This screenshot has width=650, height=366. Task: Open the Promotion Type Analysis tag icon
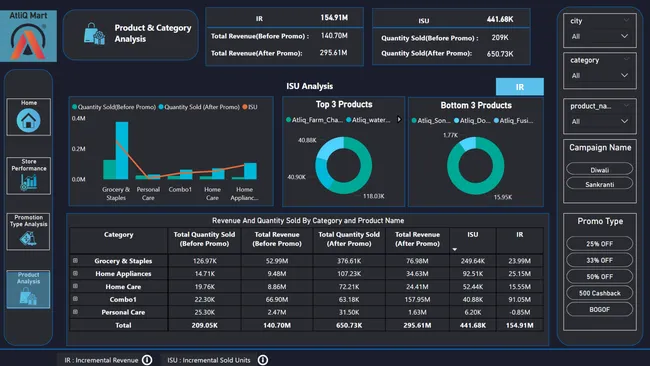(x=28, y=238)
